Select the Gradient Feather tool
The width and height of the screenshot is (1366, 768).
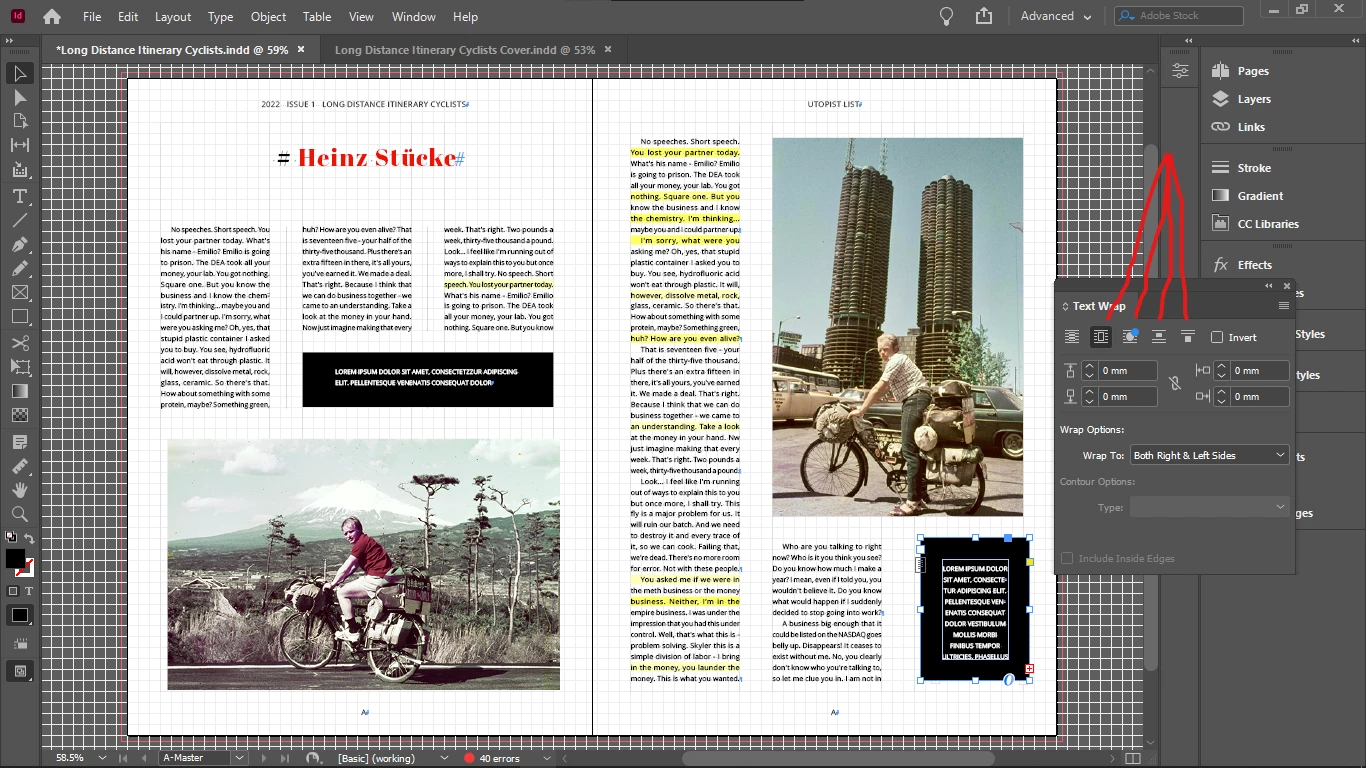20,415
